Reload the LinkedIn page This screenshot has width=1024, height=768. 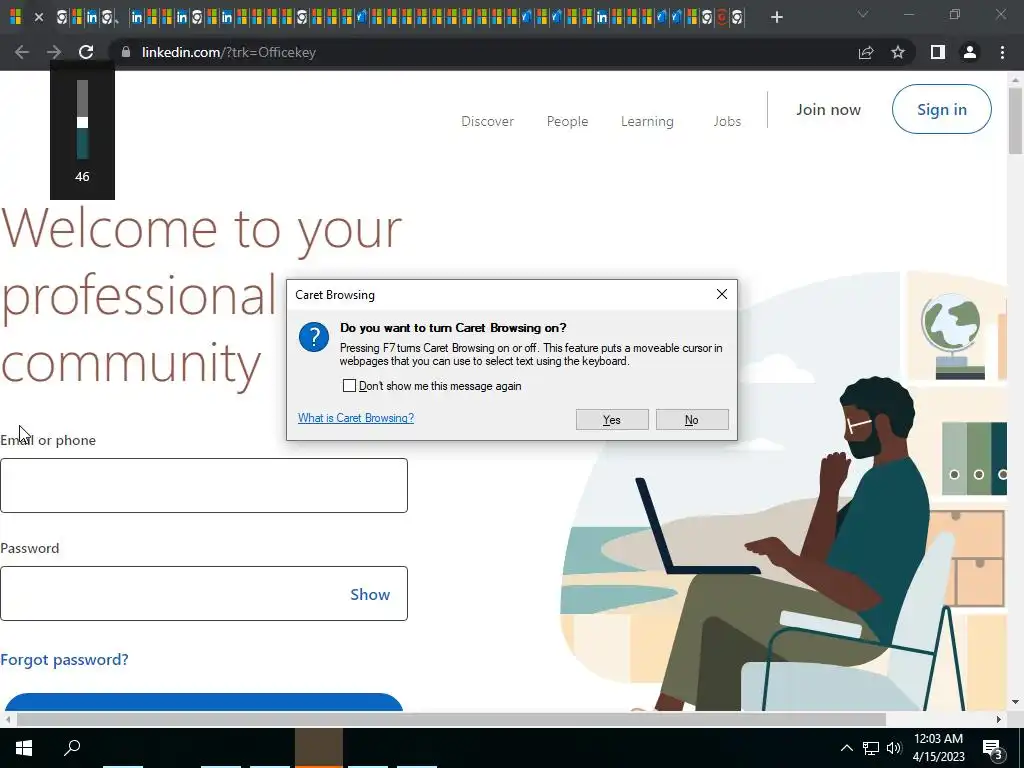pos(86,52)
